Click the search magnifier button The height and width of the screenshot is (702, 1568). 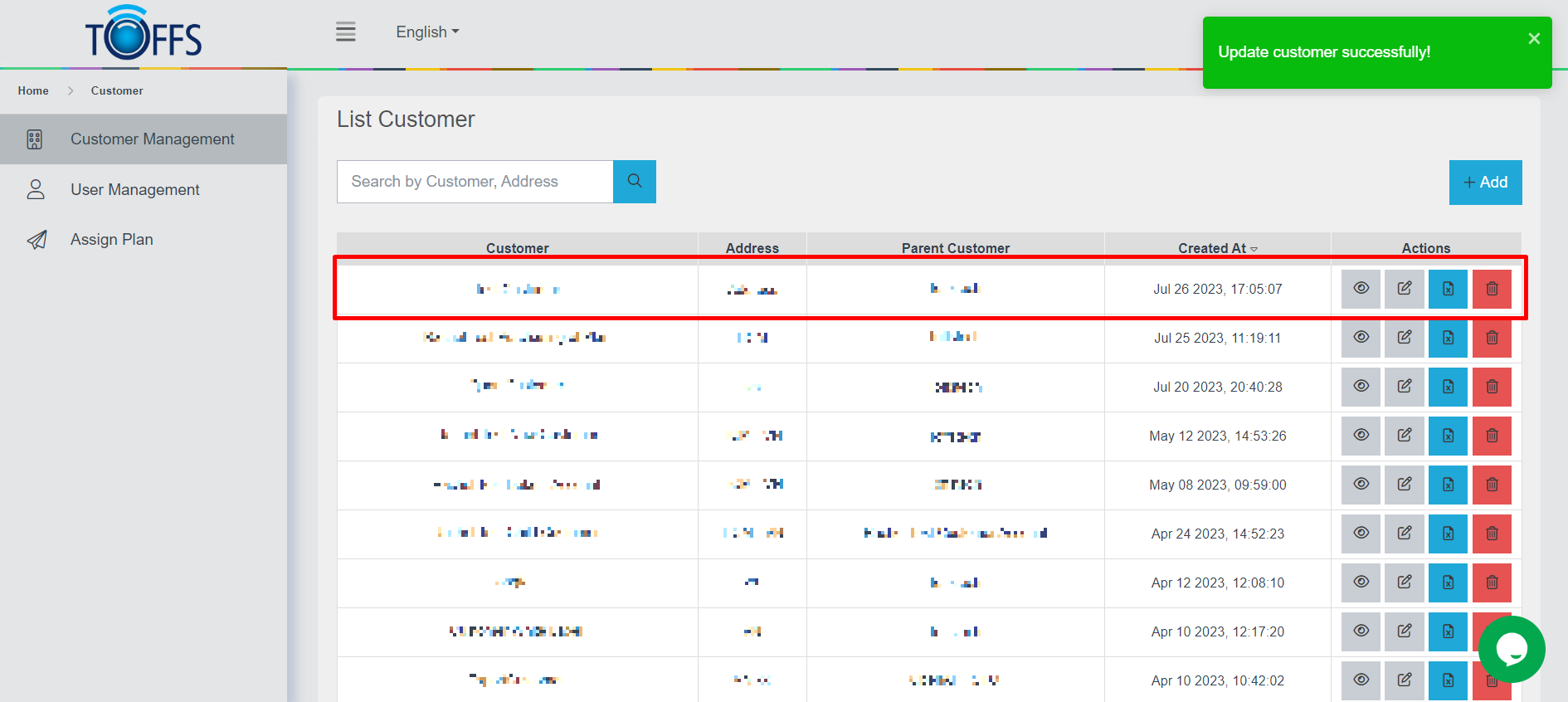tap(634, 182)
